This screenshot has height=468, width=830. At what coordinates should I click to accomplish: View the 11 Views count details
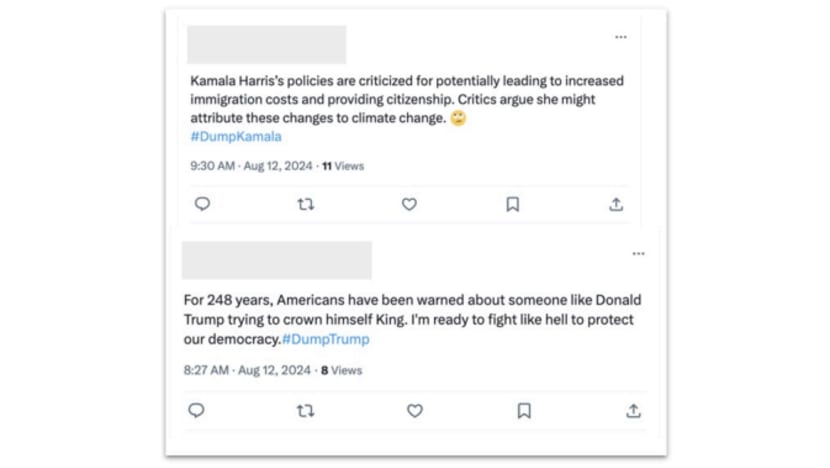tap(343, 166)
